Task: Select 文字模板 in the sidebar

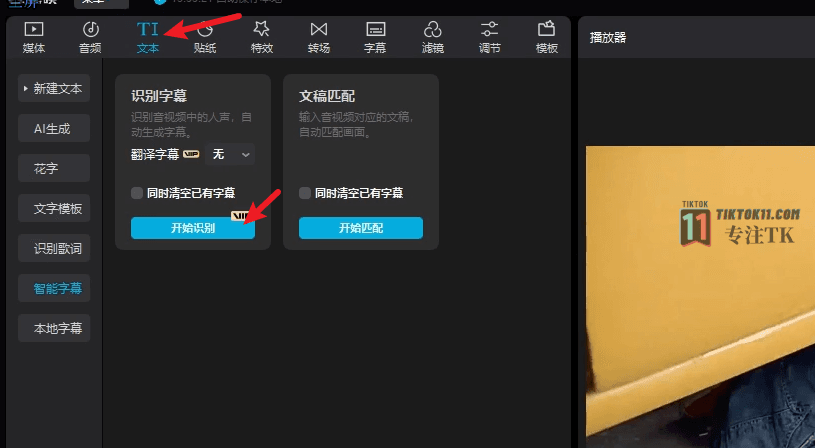Action: [54, 208]
